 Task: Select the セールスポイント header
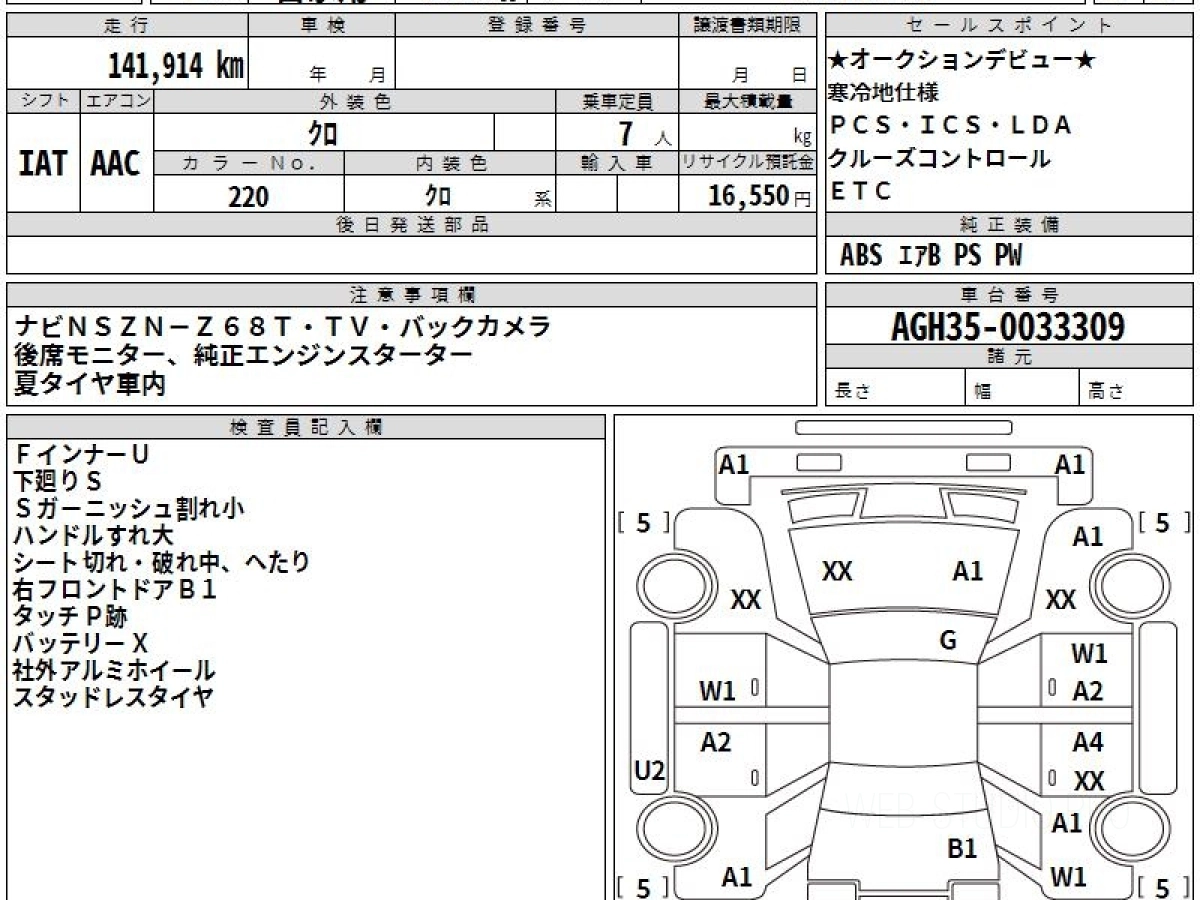click(x=1009, y=26)
